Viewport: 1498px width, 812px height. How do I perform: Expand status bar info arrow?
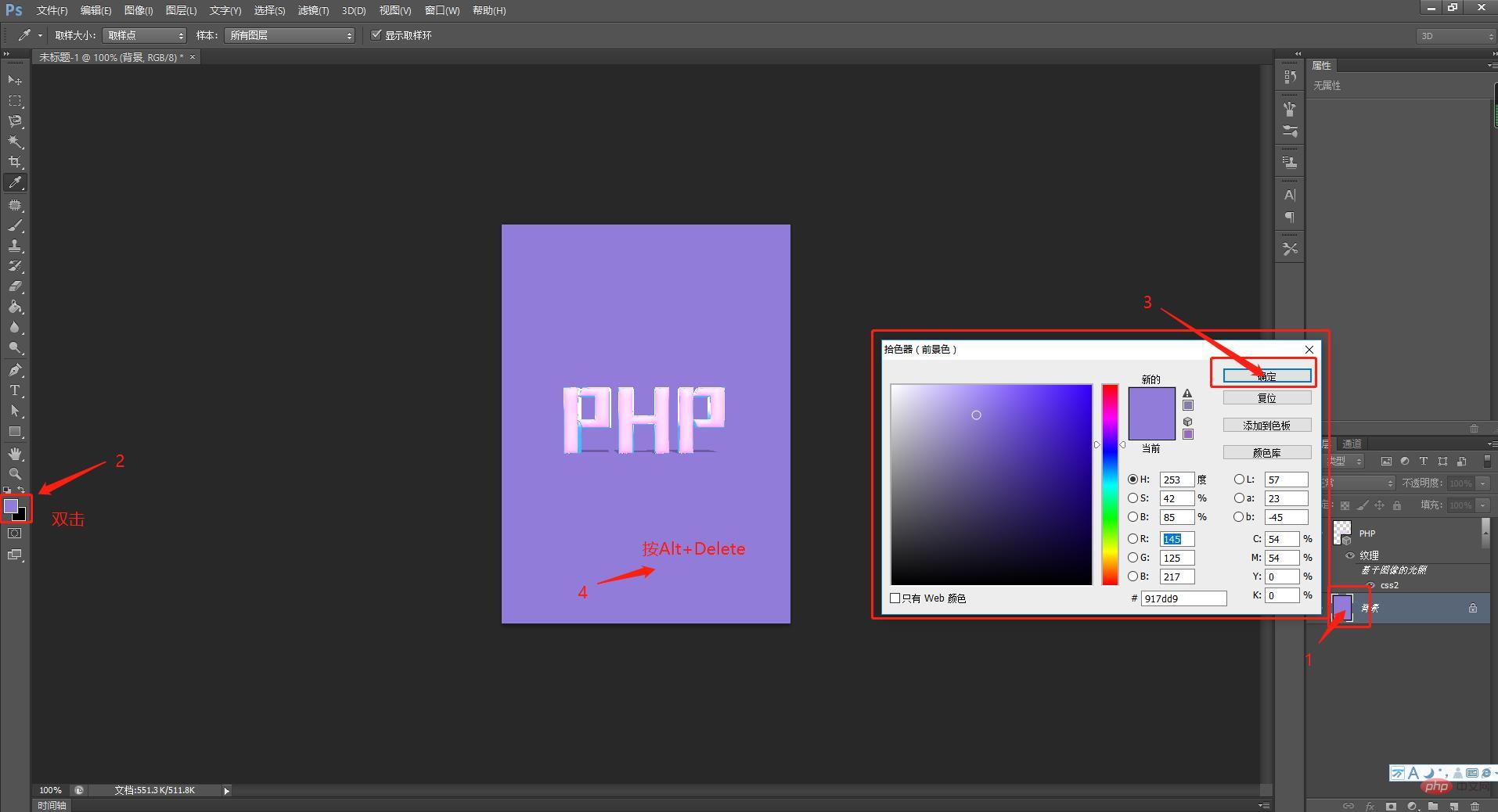pyautogui.click(x=227, y=791)
